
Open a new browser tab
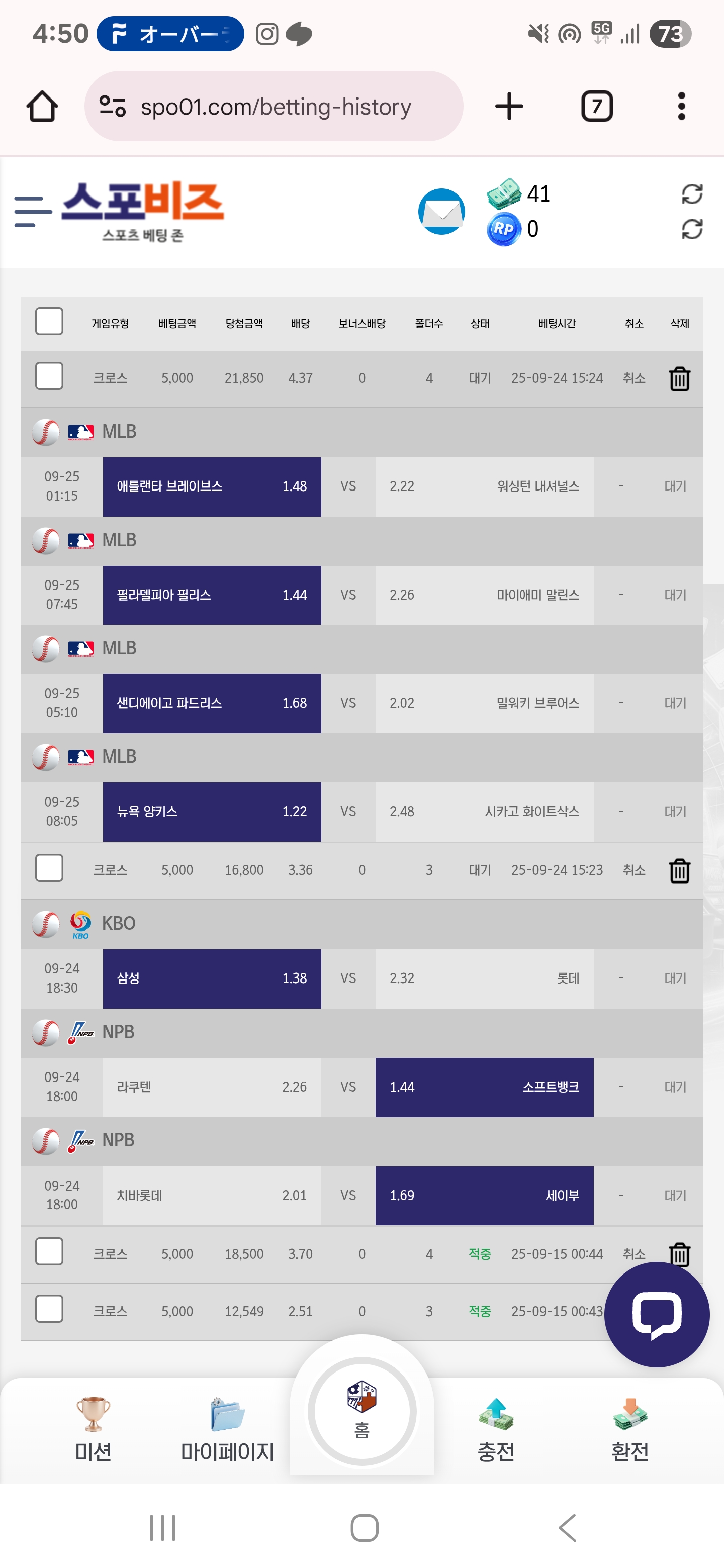509,107
